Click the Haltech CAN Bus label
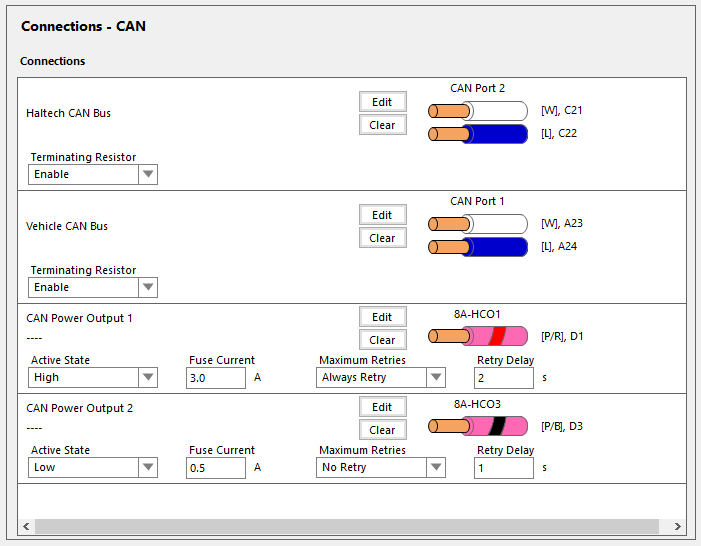The image size is (701, 546). (68, 113)
